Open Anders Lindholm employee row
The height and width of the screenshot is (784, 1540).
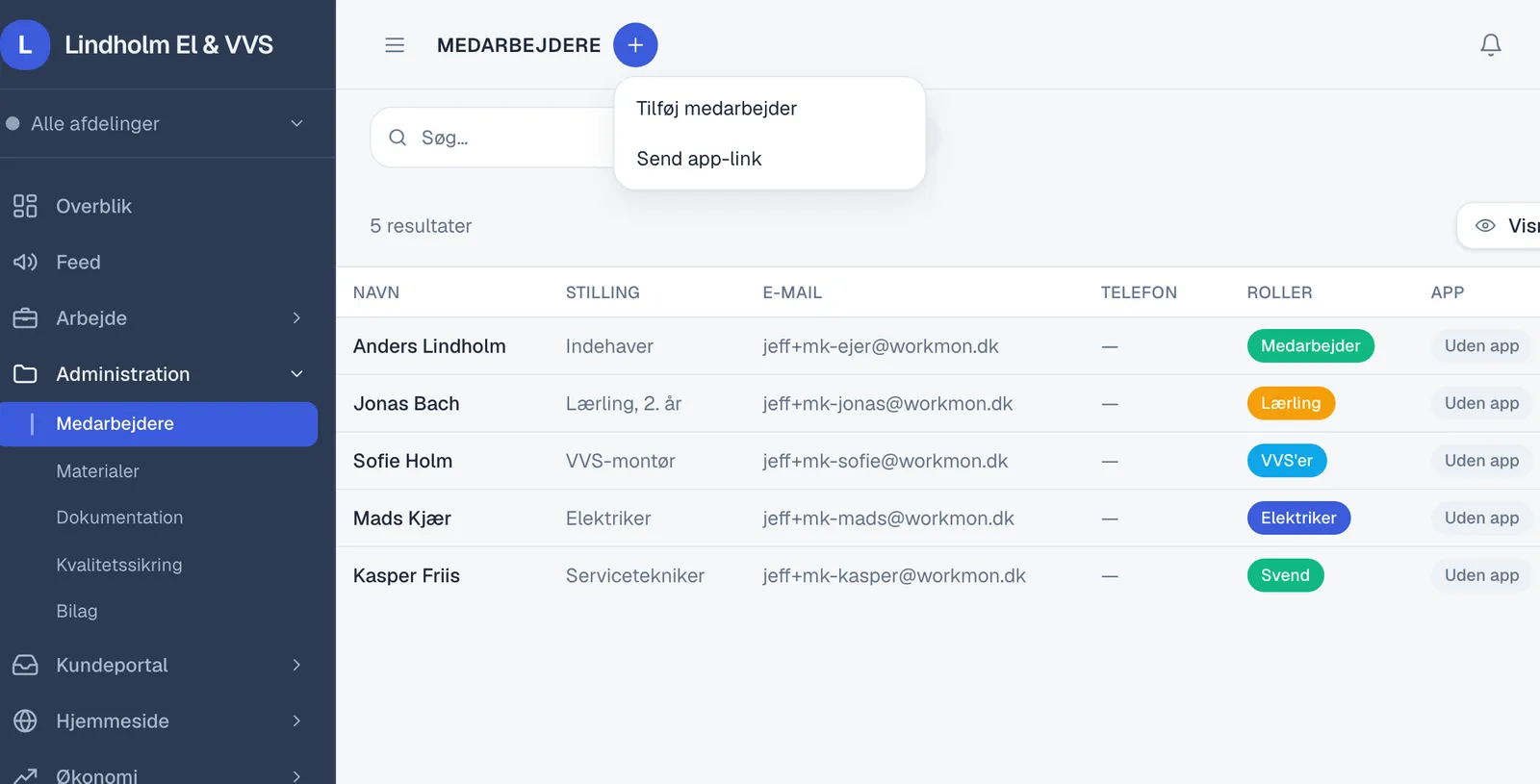[x=937, y=346]
